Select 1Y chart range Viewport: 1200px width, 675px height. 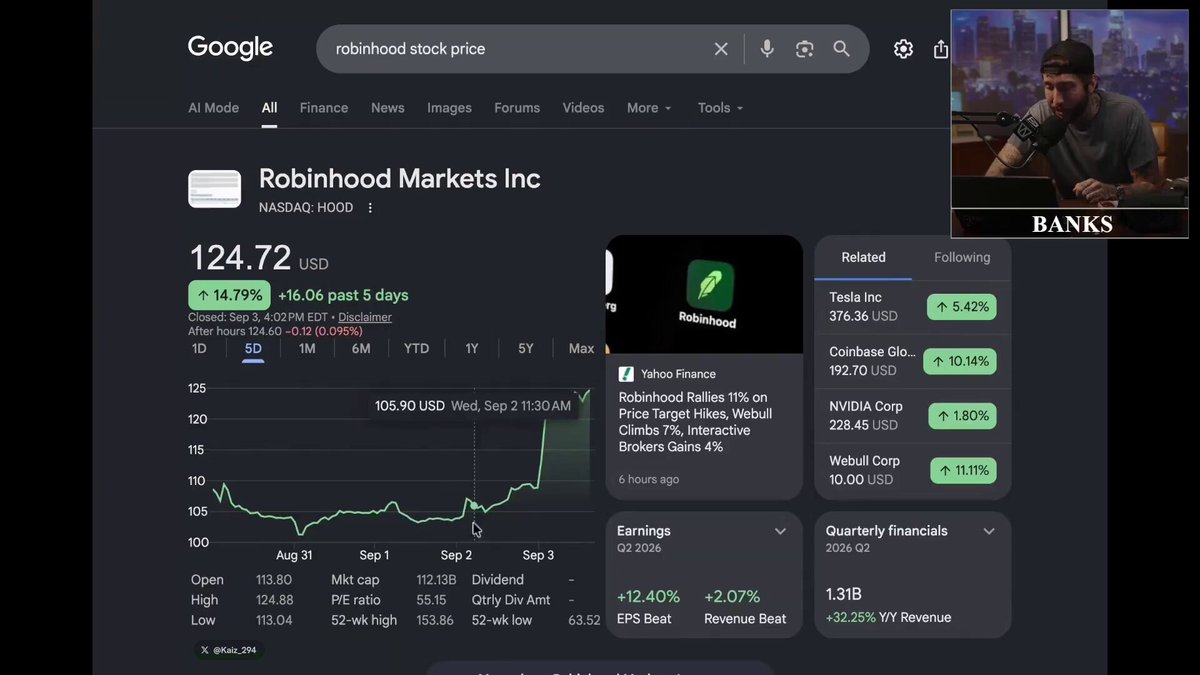click(472, 348)
